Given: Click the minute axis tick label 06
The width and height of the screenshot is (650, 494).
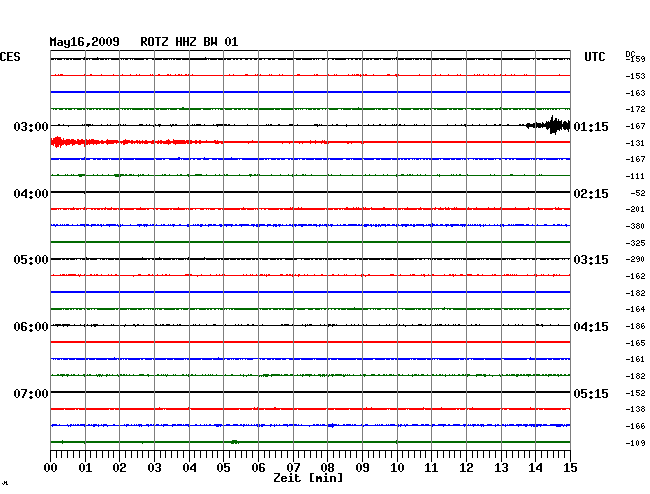Looking at the screenshot, I should coord(258,468).
